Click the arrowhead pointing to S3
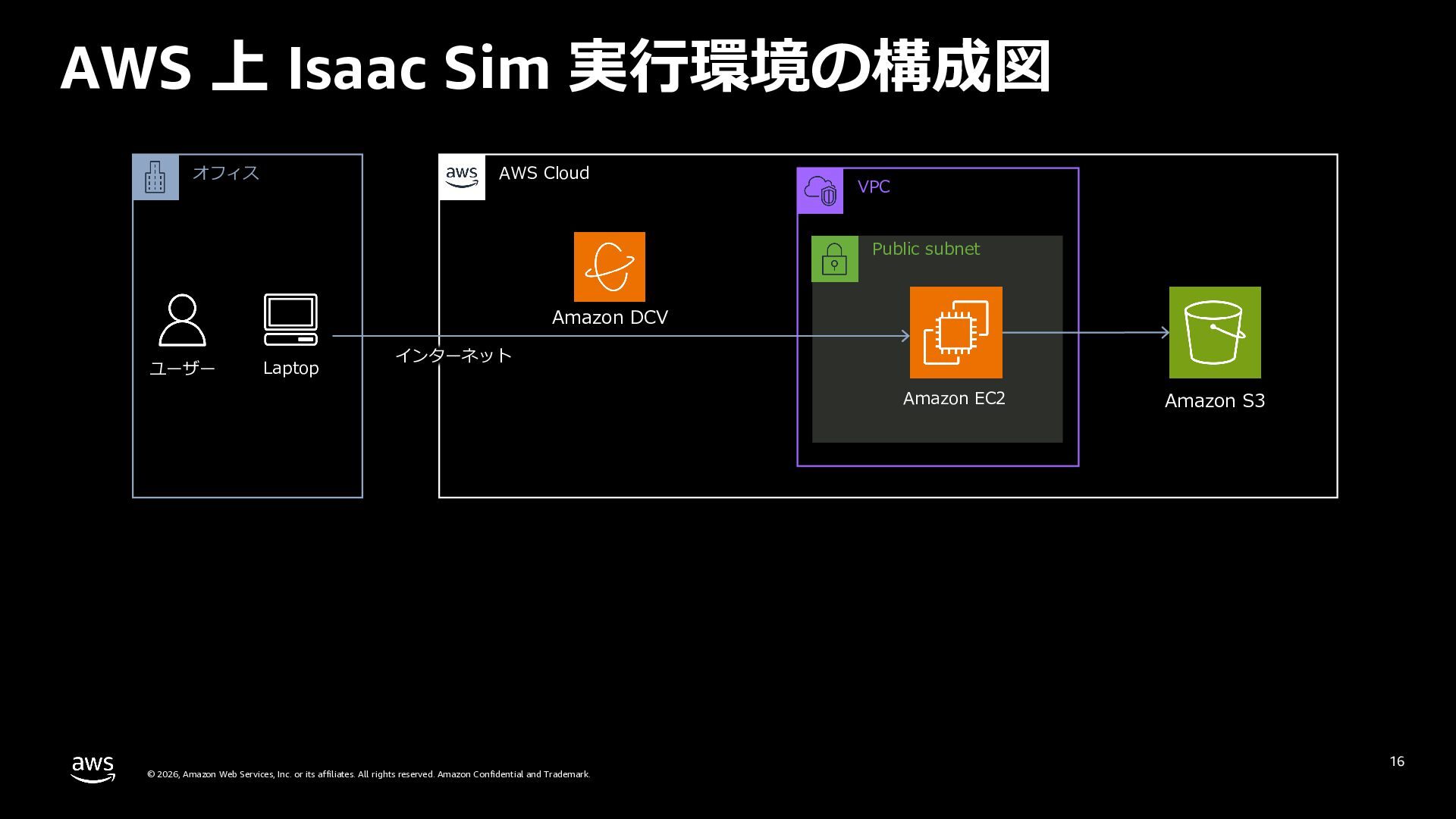This screenshot has width=1456, height=819. tap(1165, 332)
